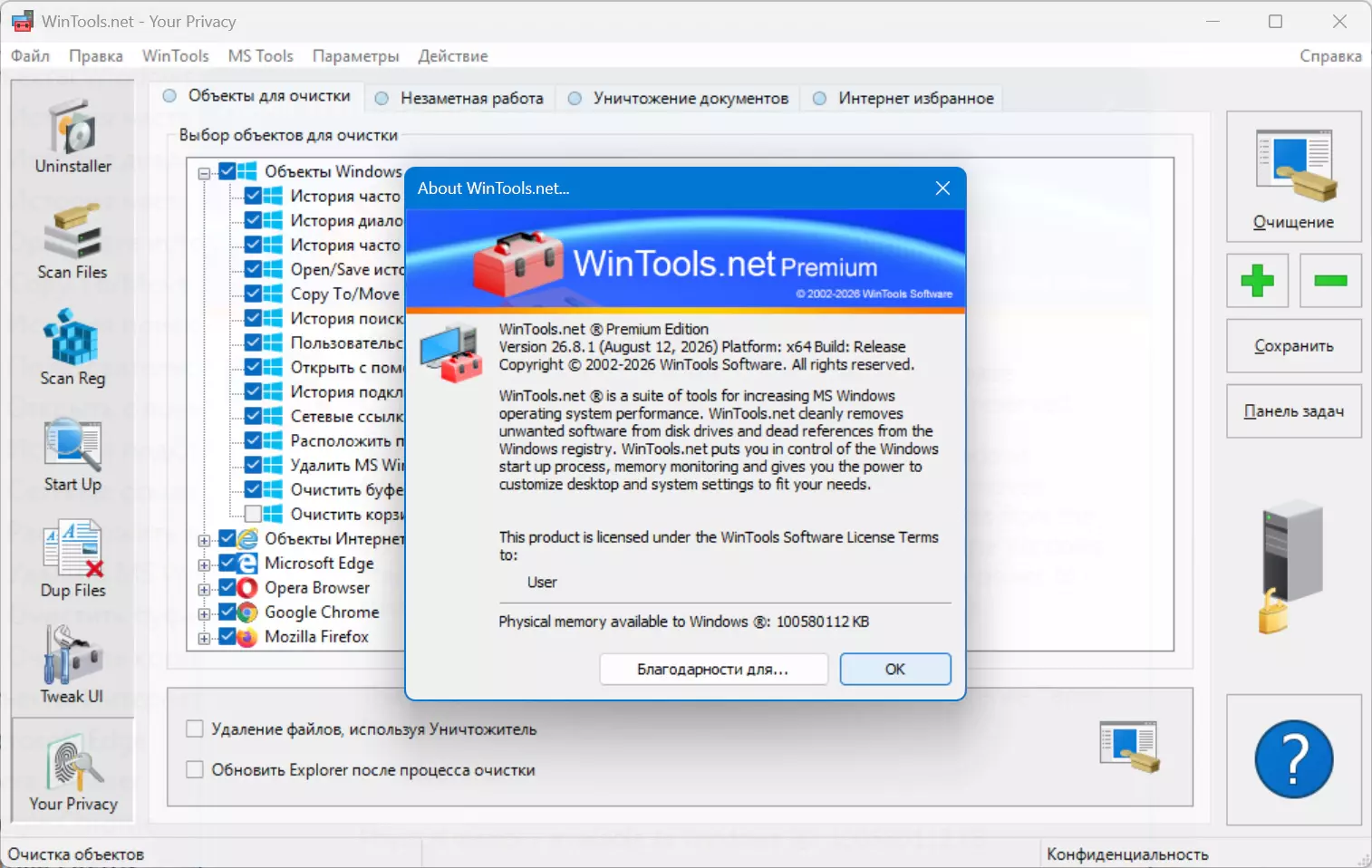This screenshot has height=868, width=1372.
Task: Switch to Незаметная работа tab
Action: [x=459, y=98]
